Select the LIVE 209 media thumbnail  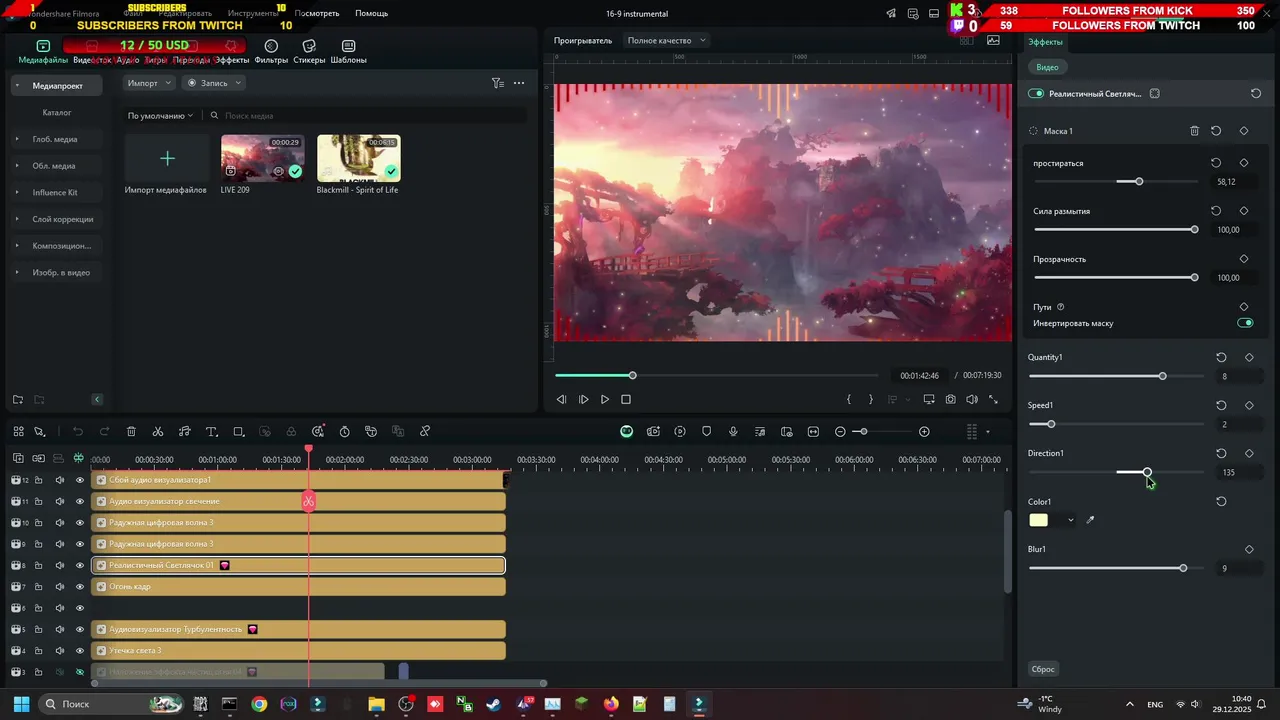point(262,158)
